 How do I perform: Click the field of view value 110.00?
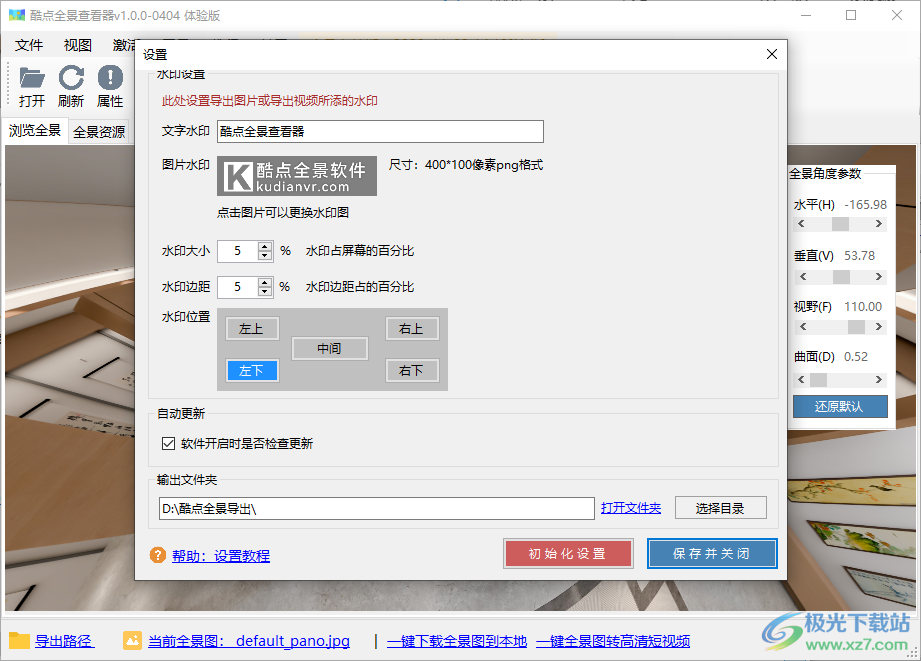(863, 307)
